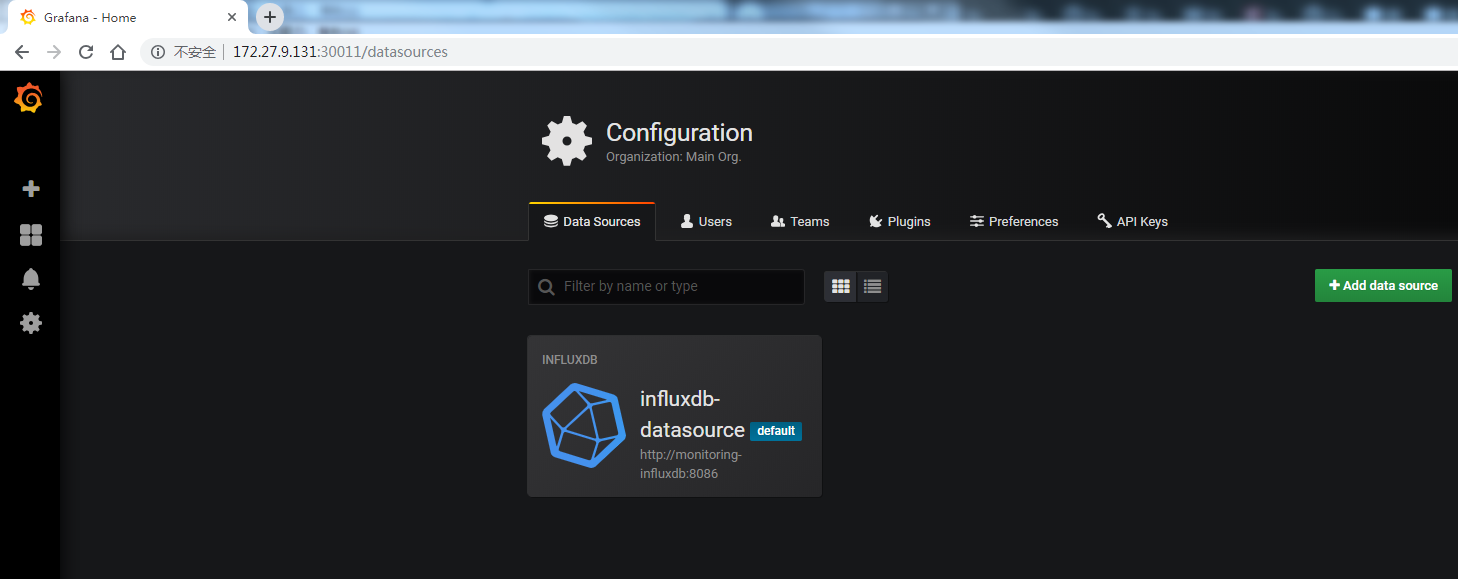Click the Organization: Main Org. subtitle
Image resolution: width=1458 pixels, height=579 pixels.
pos(674,157)
